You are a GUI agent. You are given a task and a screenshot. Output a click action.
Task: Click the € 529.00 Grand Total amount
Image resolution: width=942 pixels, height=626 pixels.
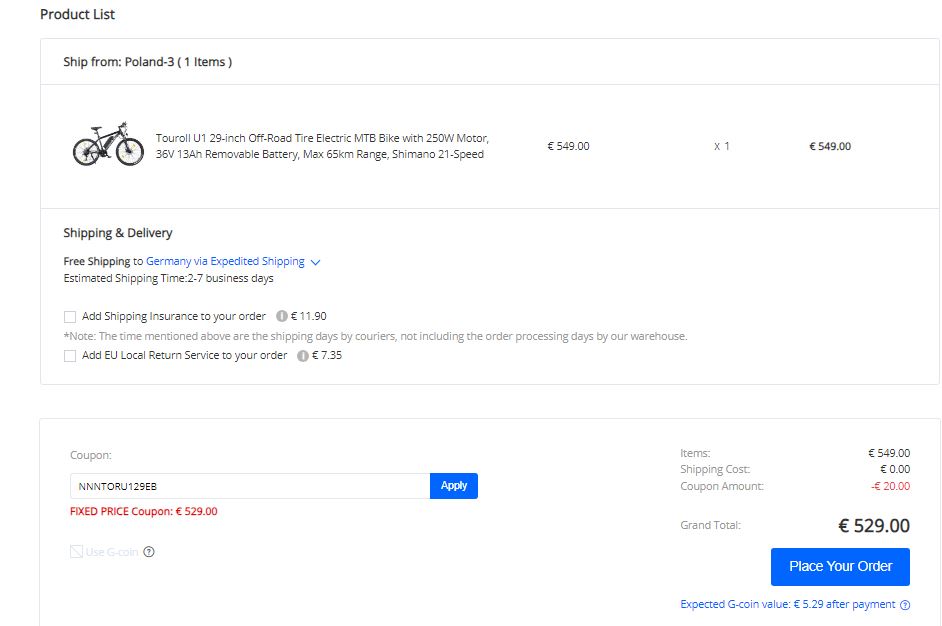click(873, 526)
